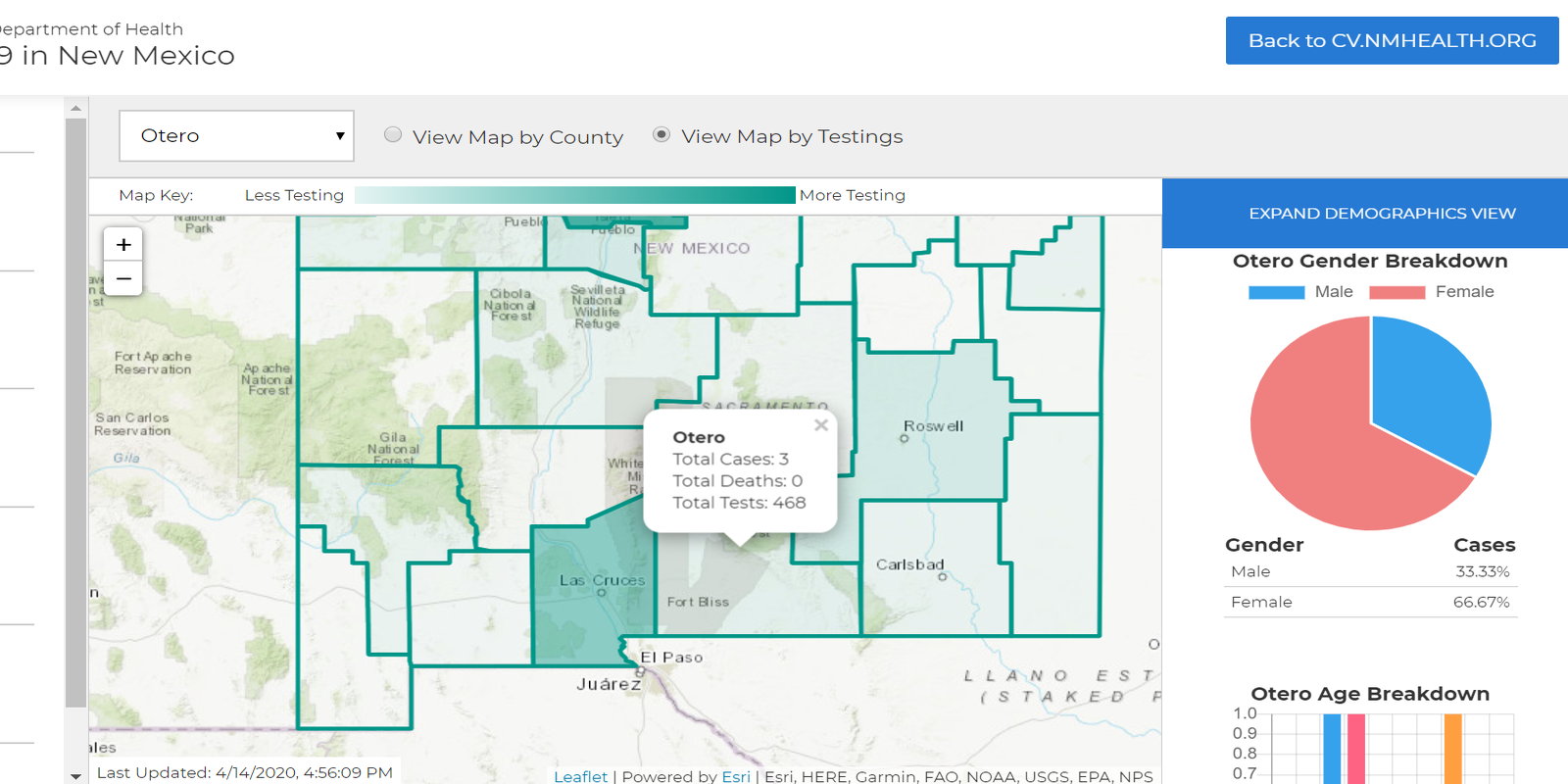Go back to CV.NMHEALTH.ORG

pos(1392,40)
